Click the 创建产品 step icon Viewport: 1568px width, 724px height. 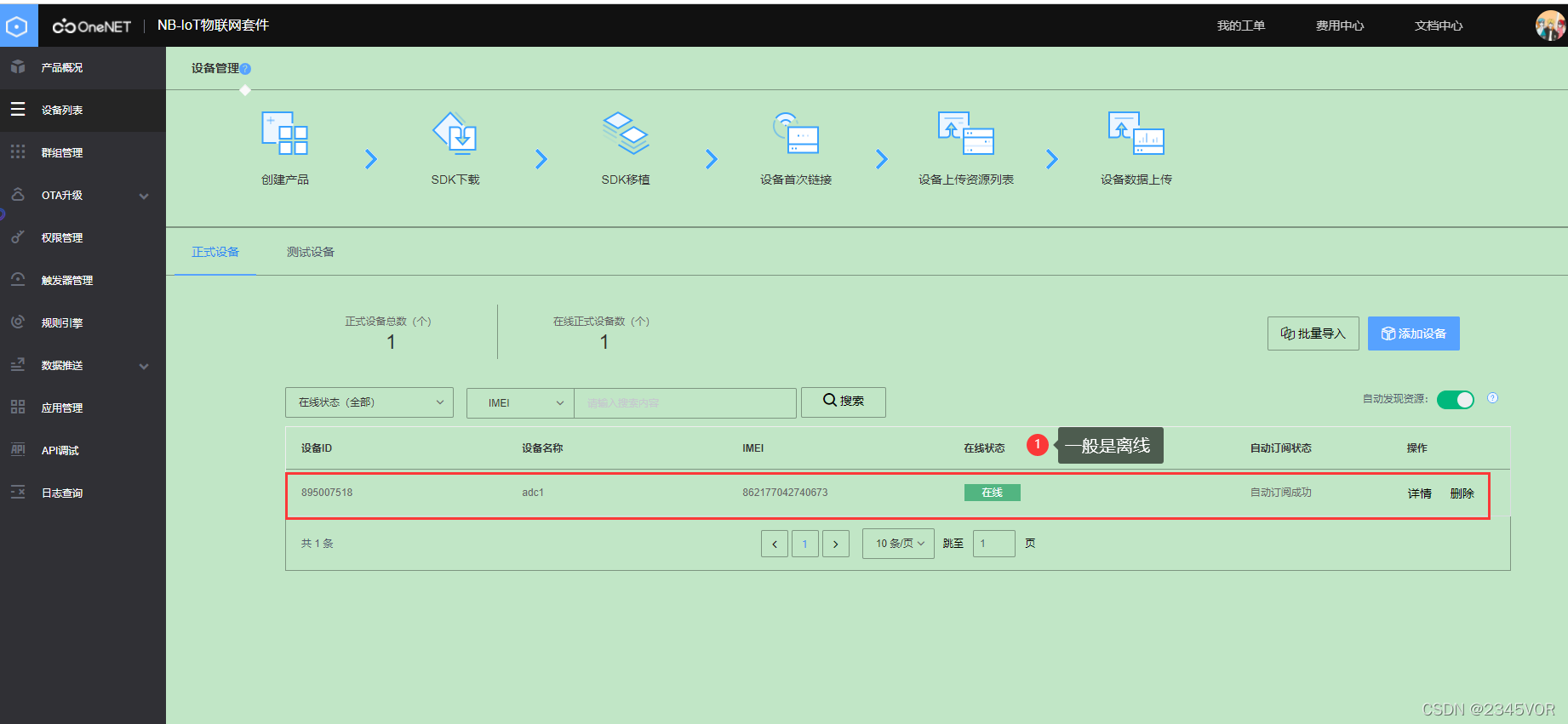click(284, 134)
